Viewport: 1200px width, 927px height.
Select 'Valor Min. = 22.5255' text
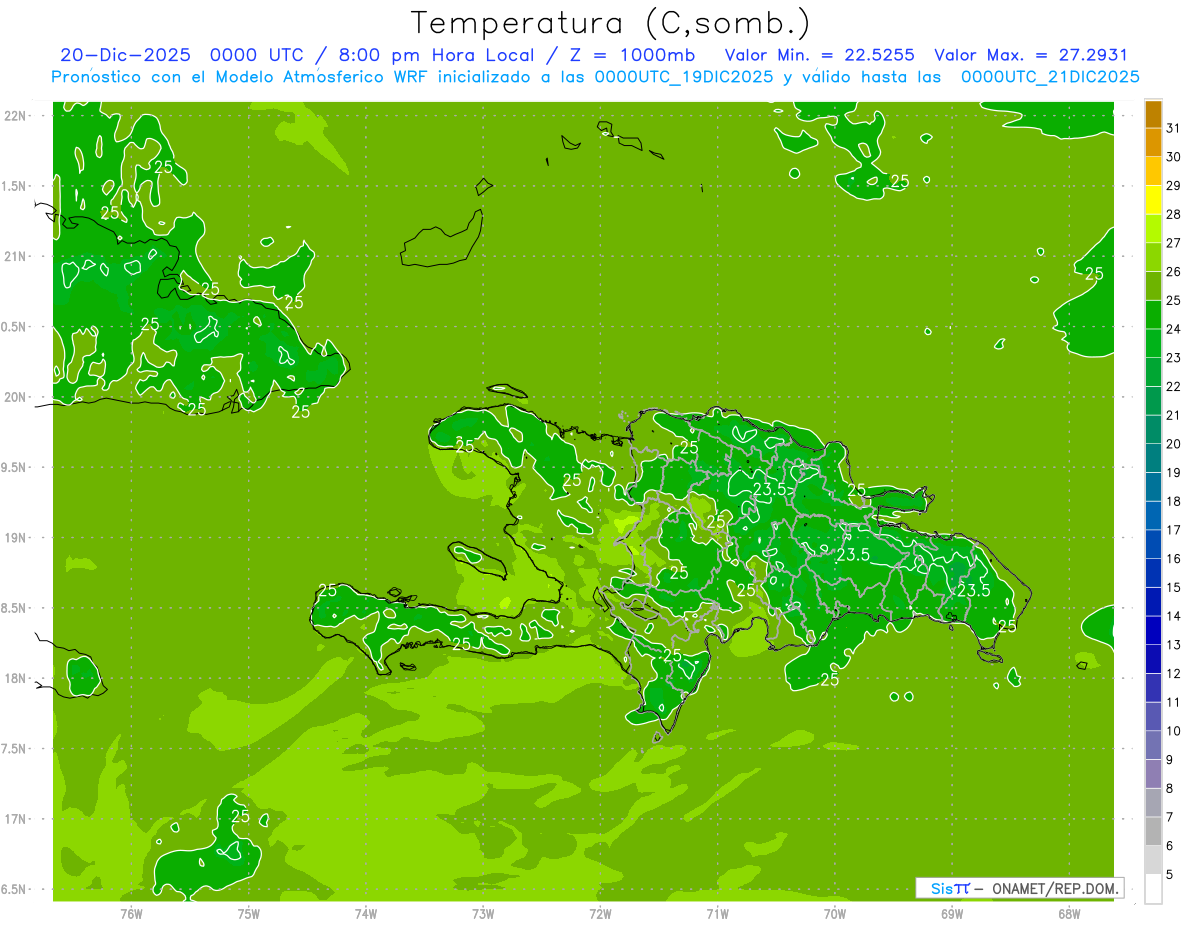pos(820,55)
